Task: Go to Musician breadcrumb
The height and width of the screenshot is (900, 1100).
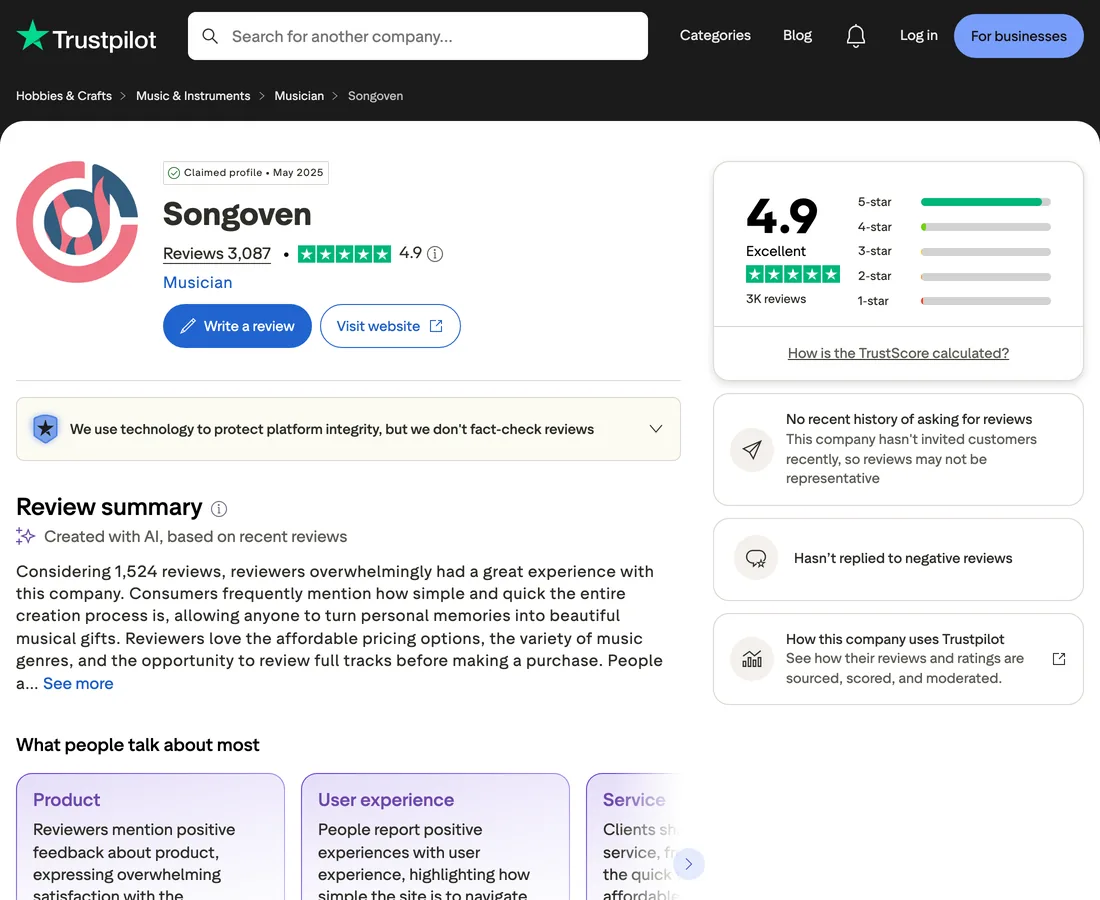Action: click(x=299, y=96)
